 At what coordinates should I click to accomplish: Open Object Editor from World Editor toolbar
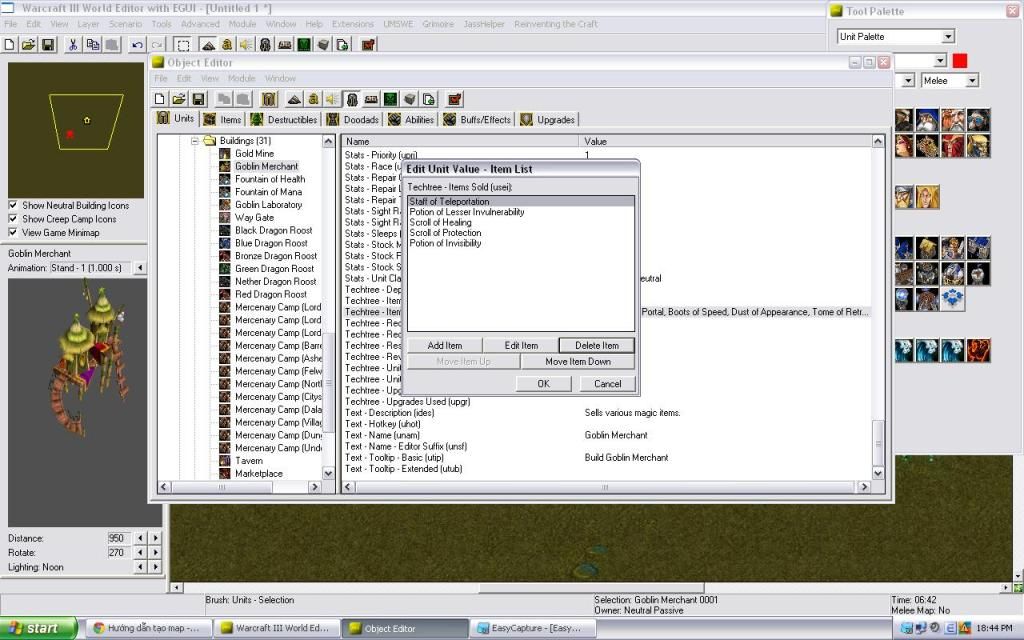pos(265,44)
